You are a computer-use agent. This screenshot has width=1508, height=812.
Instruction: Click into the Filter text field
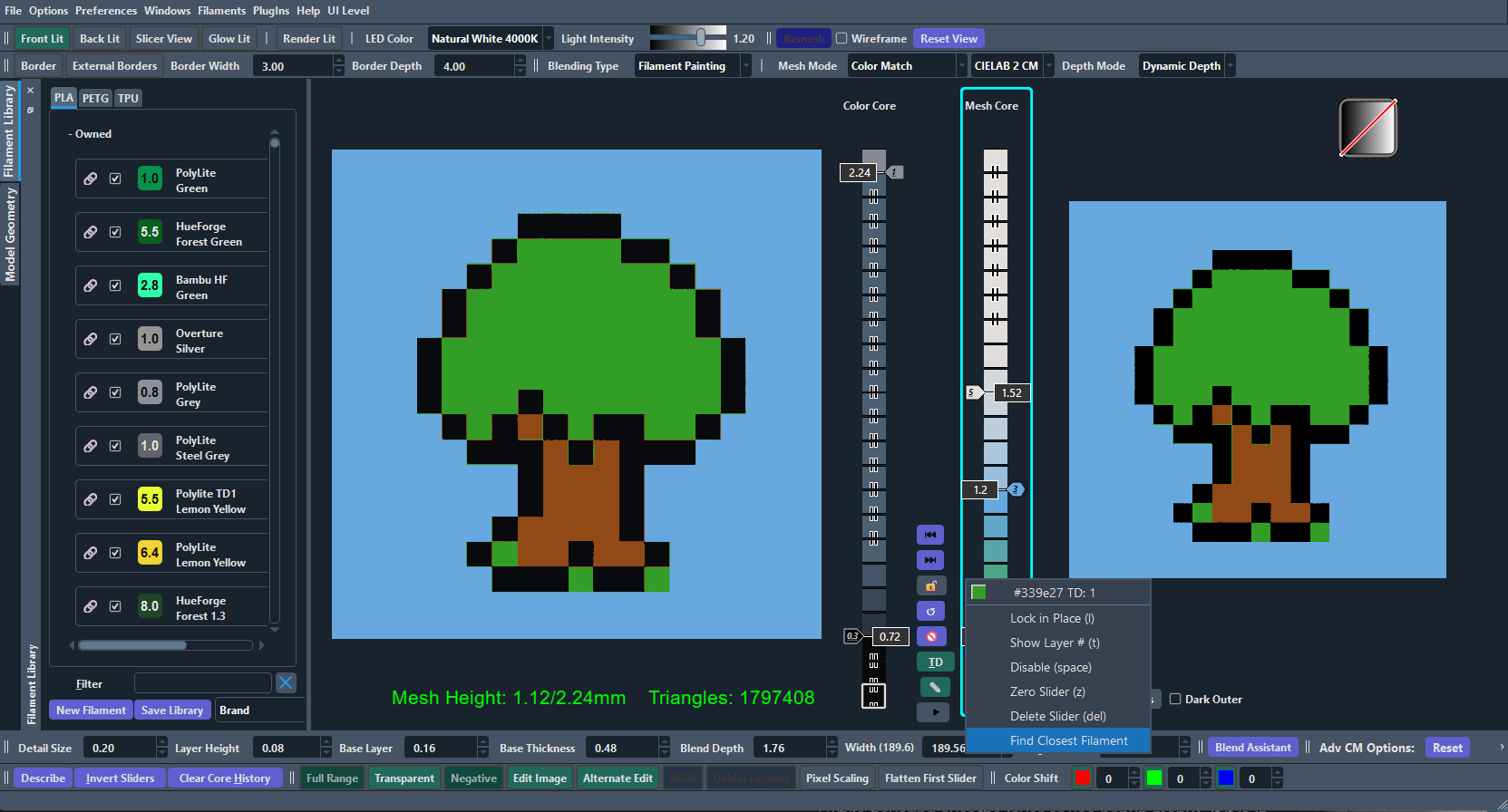202,683
